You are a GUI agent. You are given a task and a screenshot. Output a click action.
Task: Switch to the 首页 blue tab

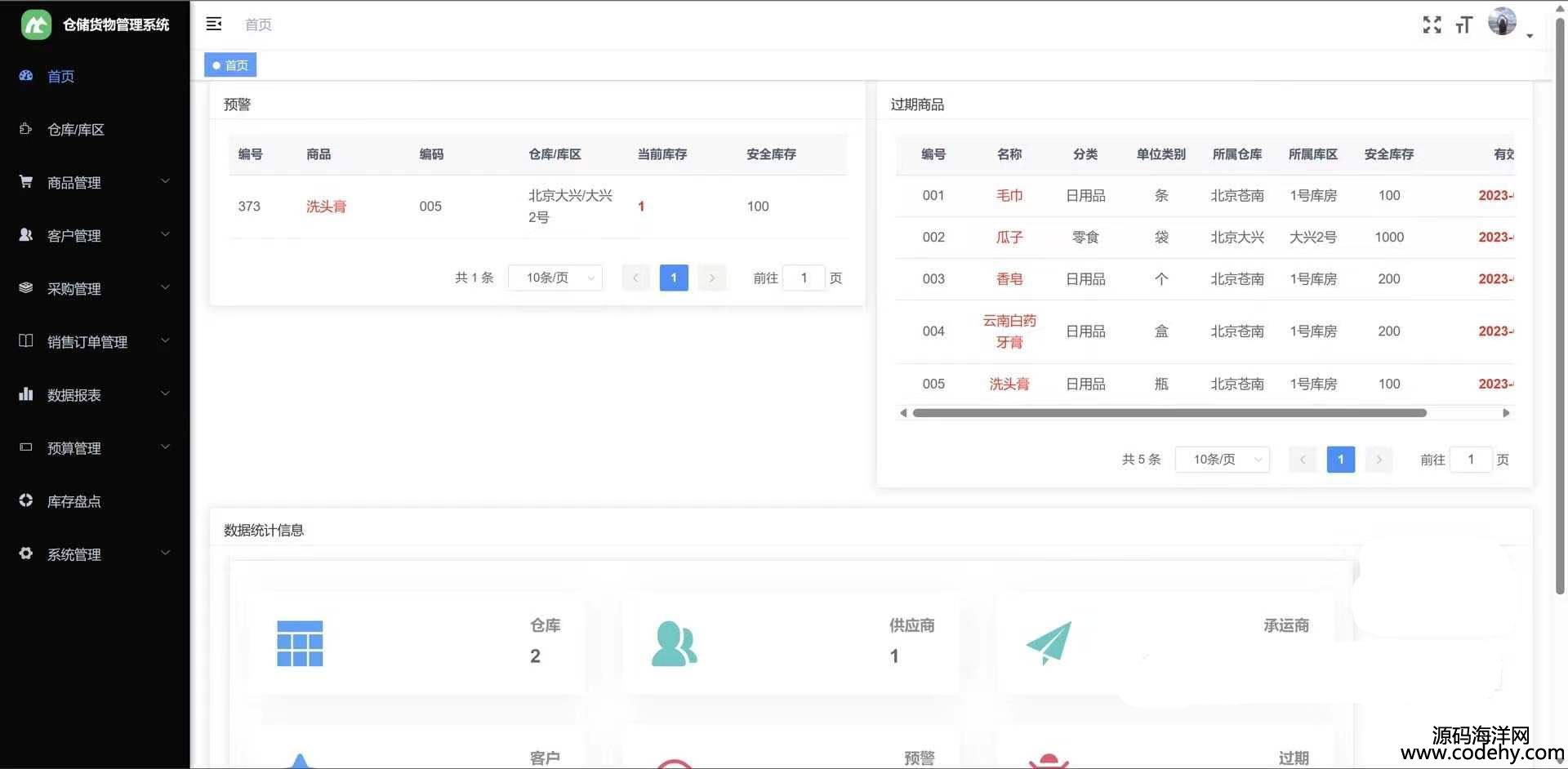click(x=230, y=65)
